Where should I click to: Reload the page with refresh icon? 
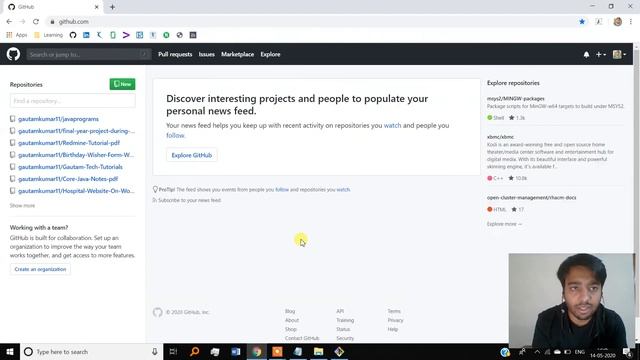[36, 22]
